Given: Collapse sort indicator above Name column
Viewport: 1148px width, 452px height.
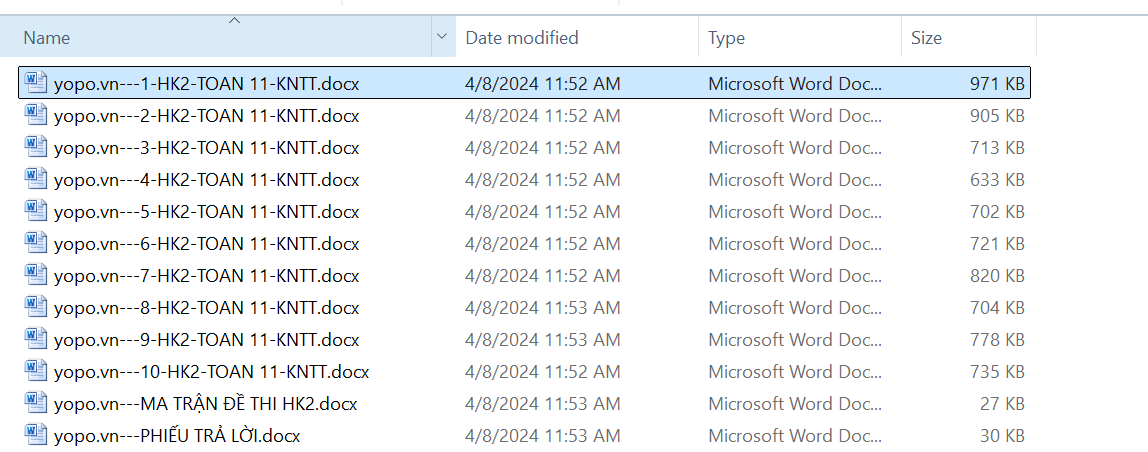Looking at the screenshot, I should coord(234,20).
